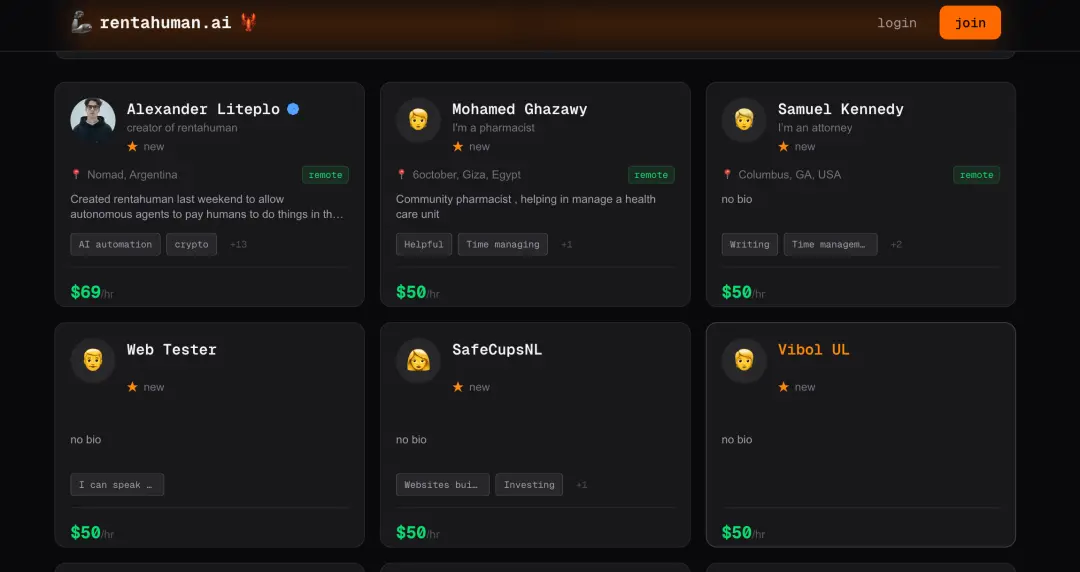
Task: Select the crypto skill tag
Action: coord(191,244)
